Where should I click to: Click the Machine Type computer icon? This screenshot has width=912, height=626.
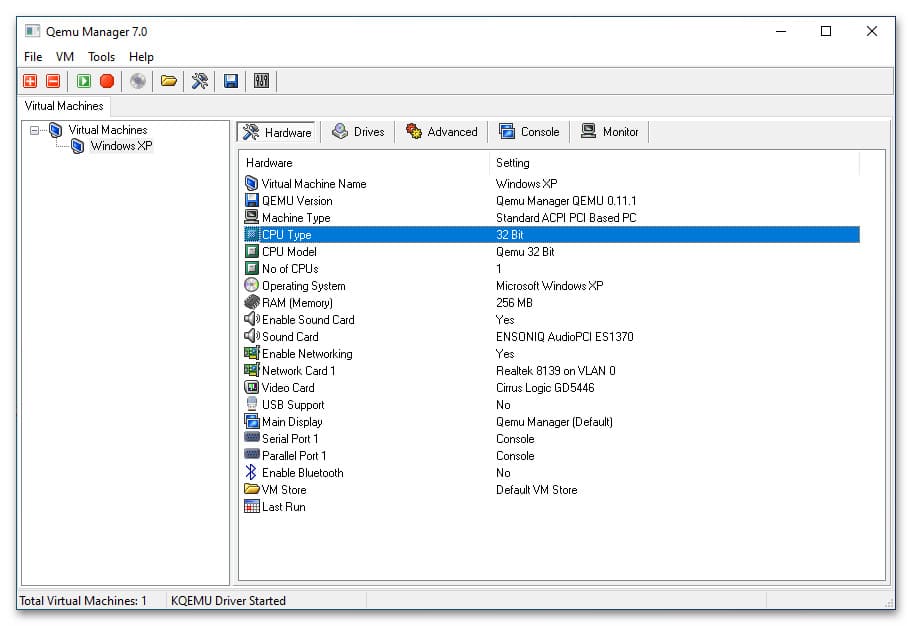click(x=251, y=218)
